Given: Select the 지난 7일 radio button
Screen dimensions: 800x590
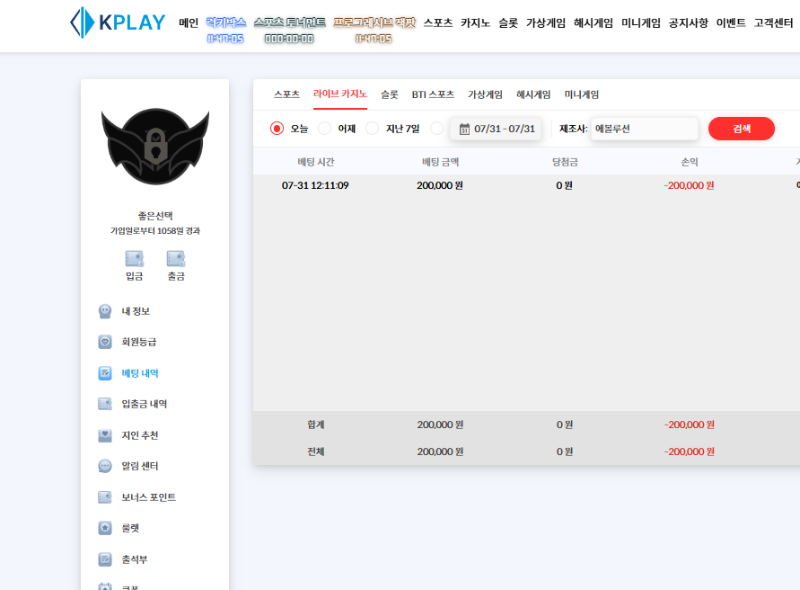Looking at the screenshot, I should (x=372, y=129).
